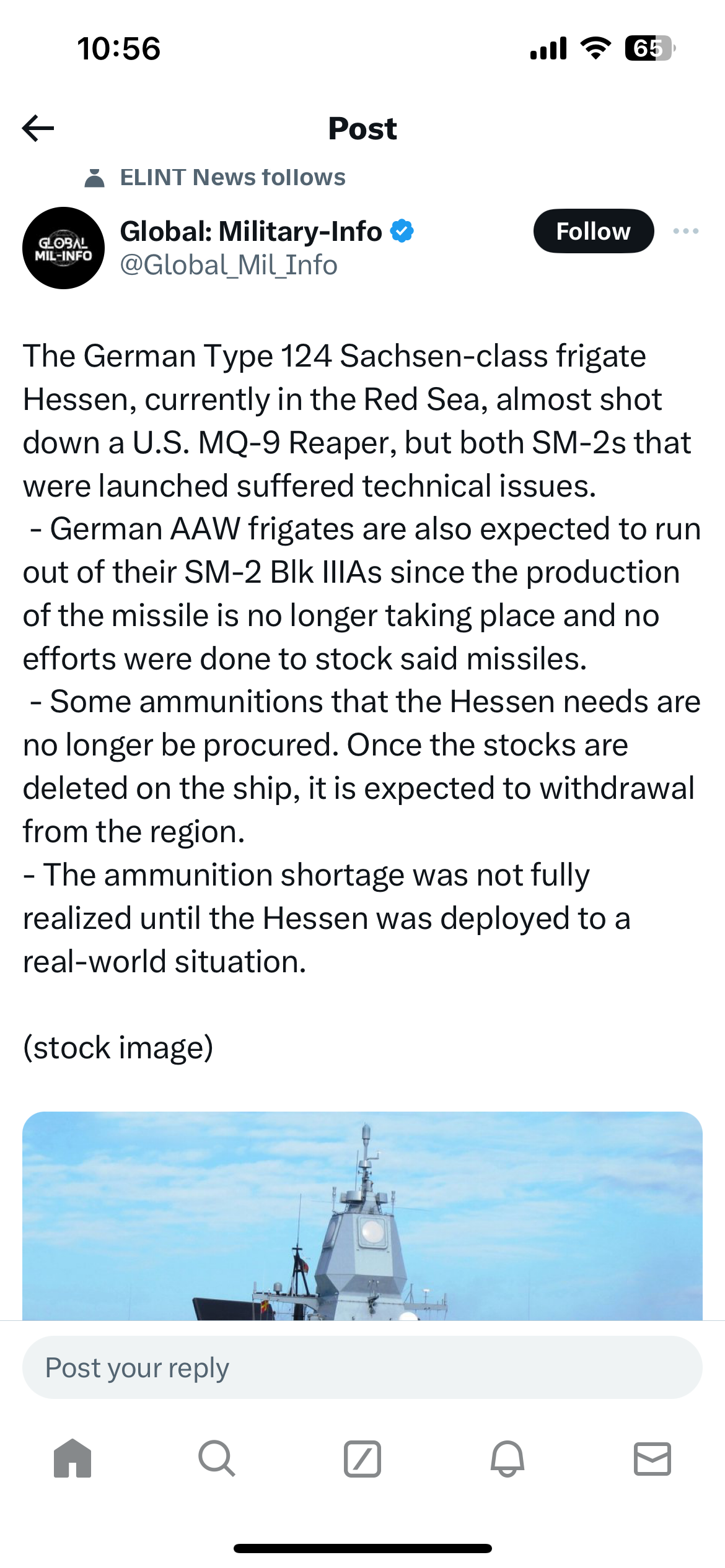Open the Notifications bell tab

pos(507,1458)
